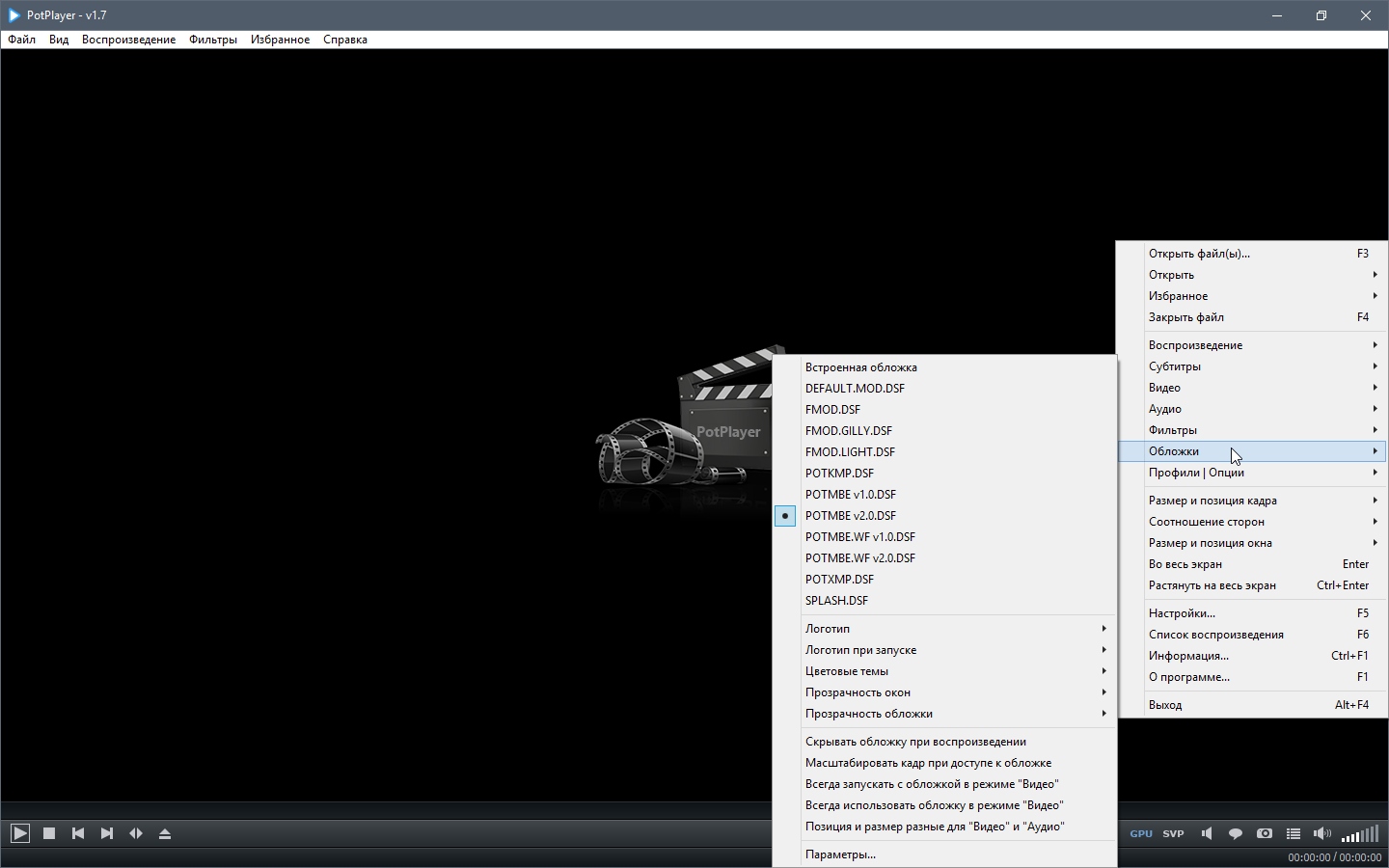Start playback with the Play button
The image size is (1389, 868).
coord(20,833)
